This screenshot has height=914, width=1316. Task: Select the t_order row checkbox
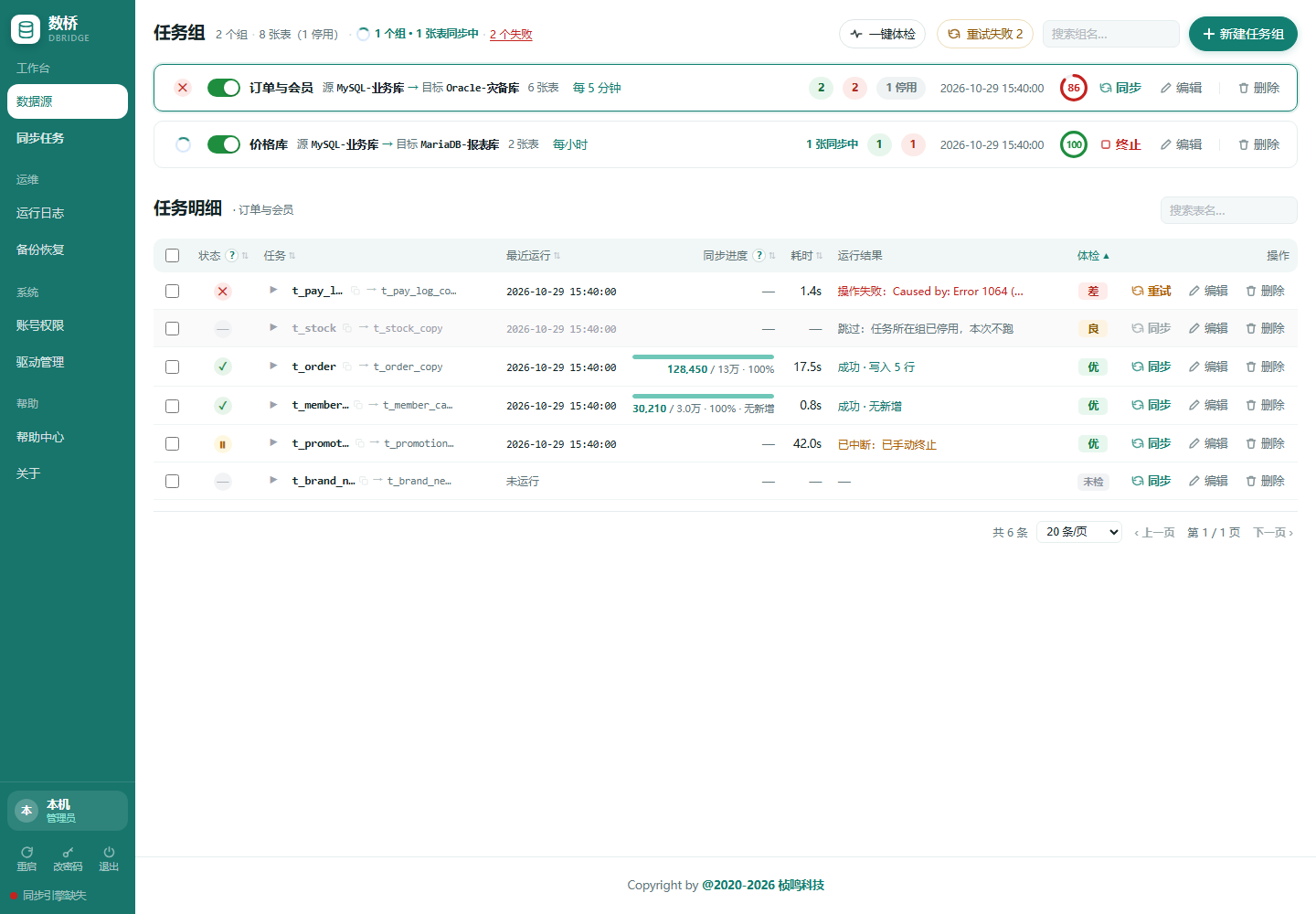tap(172, 367)
